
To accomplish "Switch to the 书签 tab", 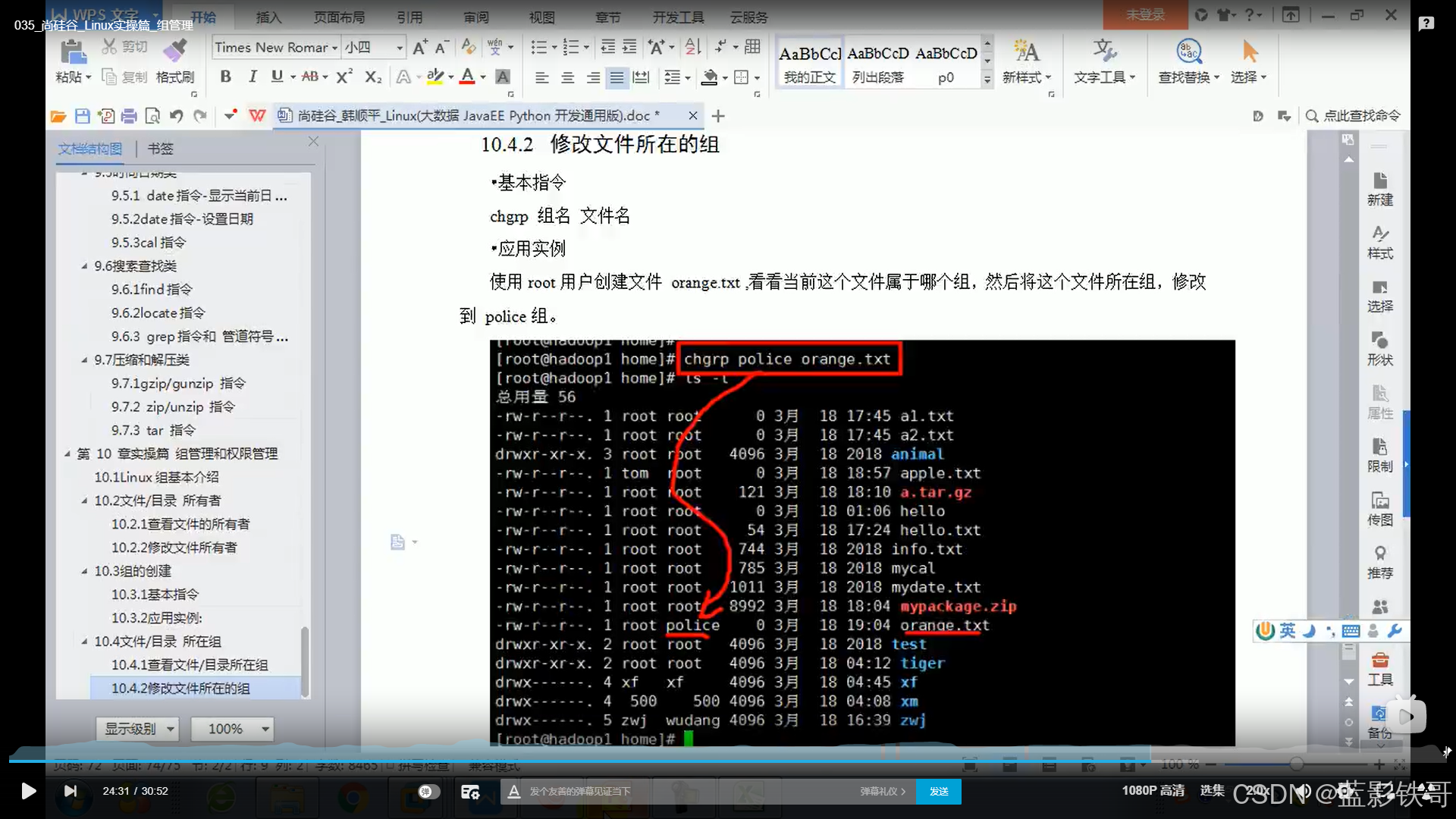I will [x=160, y=149].
